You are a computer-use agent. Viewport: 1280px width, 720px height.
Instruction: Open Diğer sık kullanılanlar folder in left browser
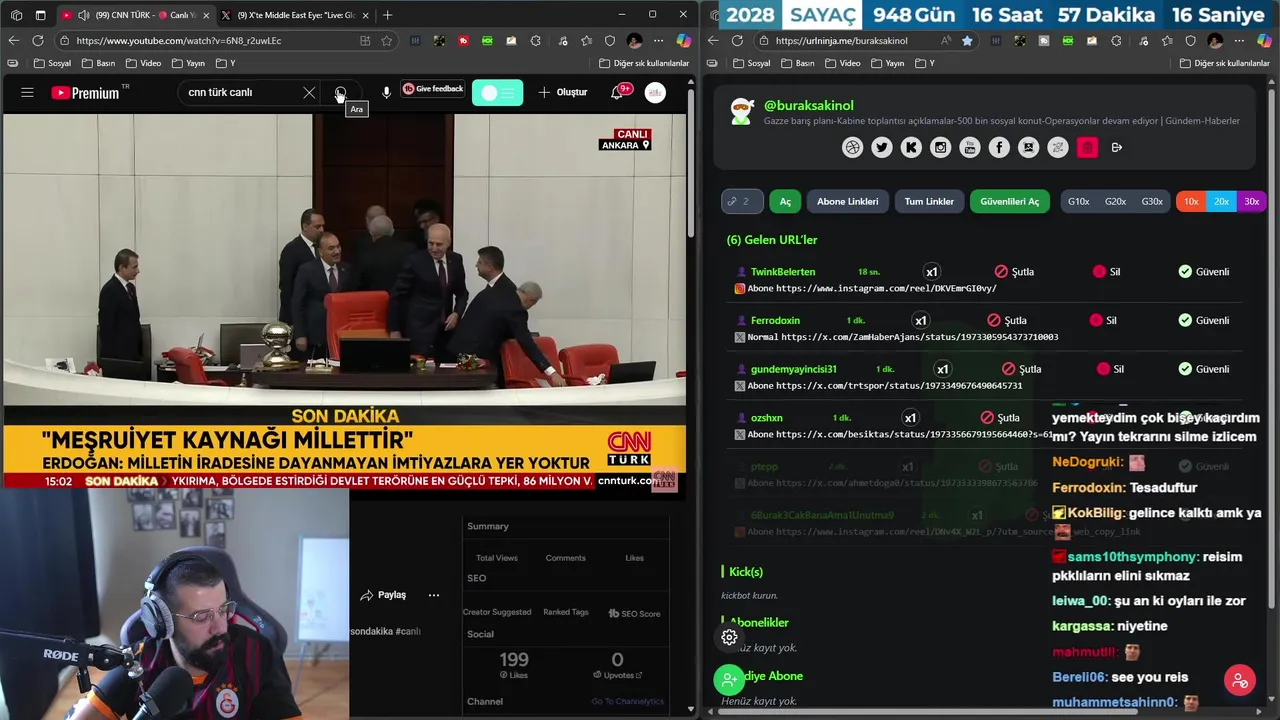644,63
